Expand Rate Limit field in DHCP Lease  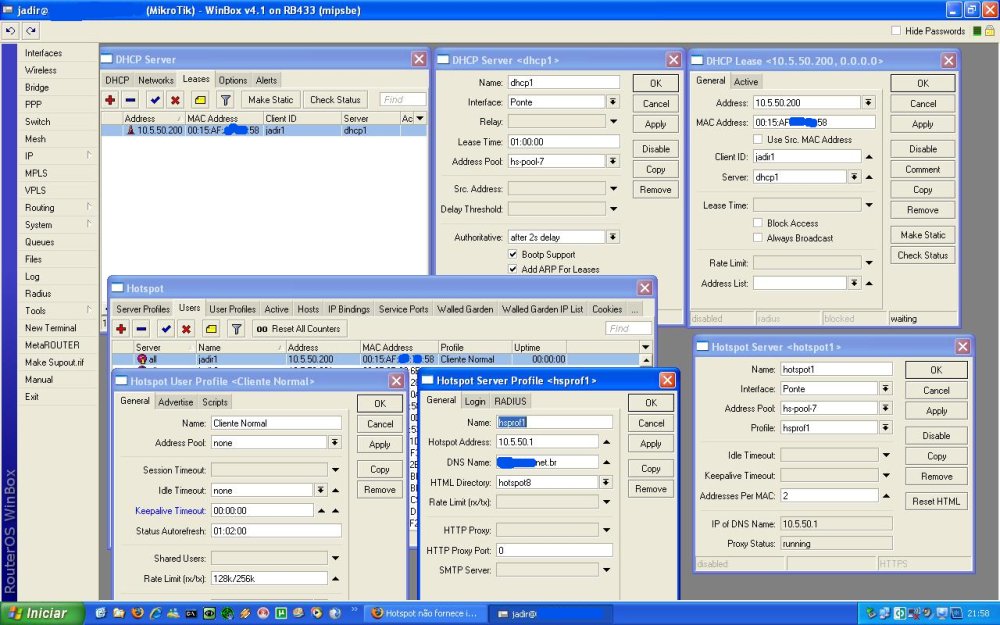[x=869, y=263]
